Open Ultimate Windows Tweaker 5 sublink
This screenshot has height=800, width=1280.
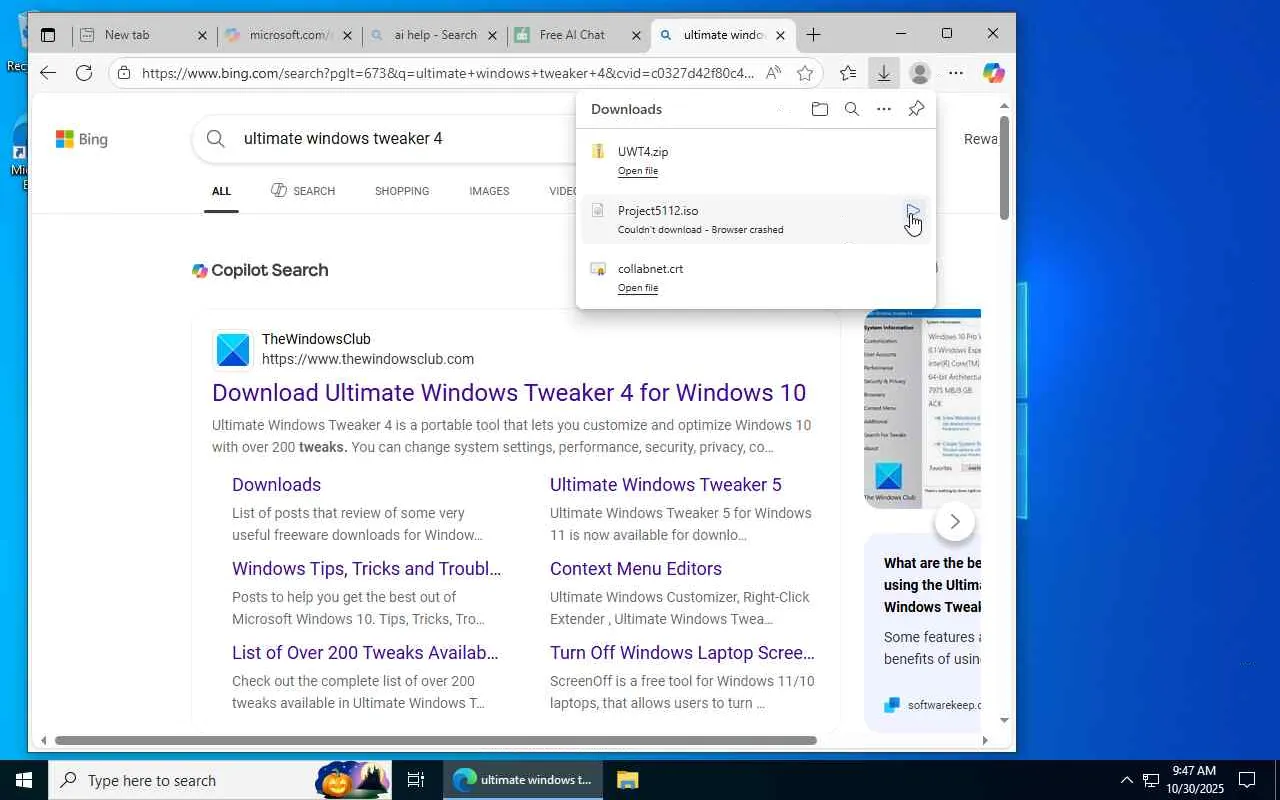(666, 485)
